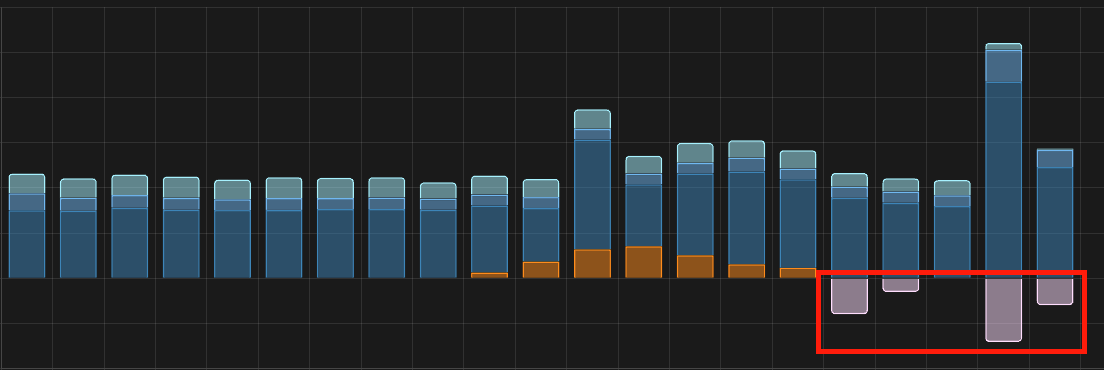Viewport: 1104px width, 370px height.
Task: Select the last bar's dark blue segment
Action: coord(1055,222)
